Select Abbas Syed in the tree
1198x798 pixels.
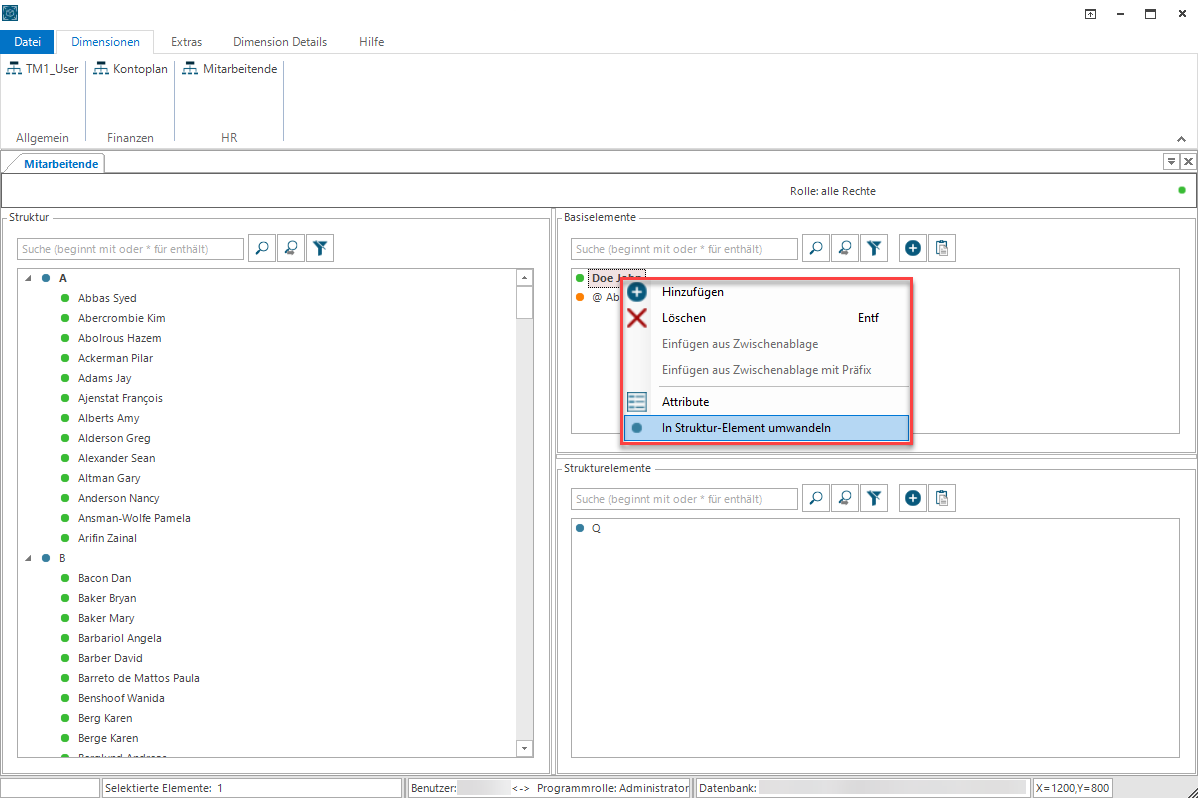[107, 298]
